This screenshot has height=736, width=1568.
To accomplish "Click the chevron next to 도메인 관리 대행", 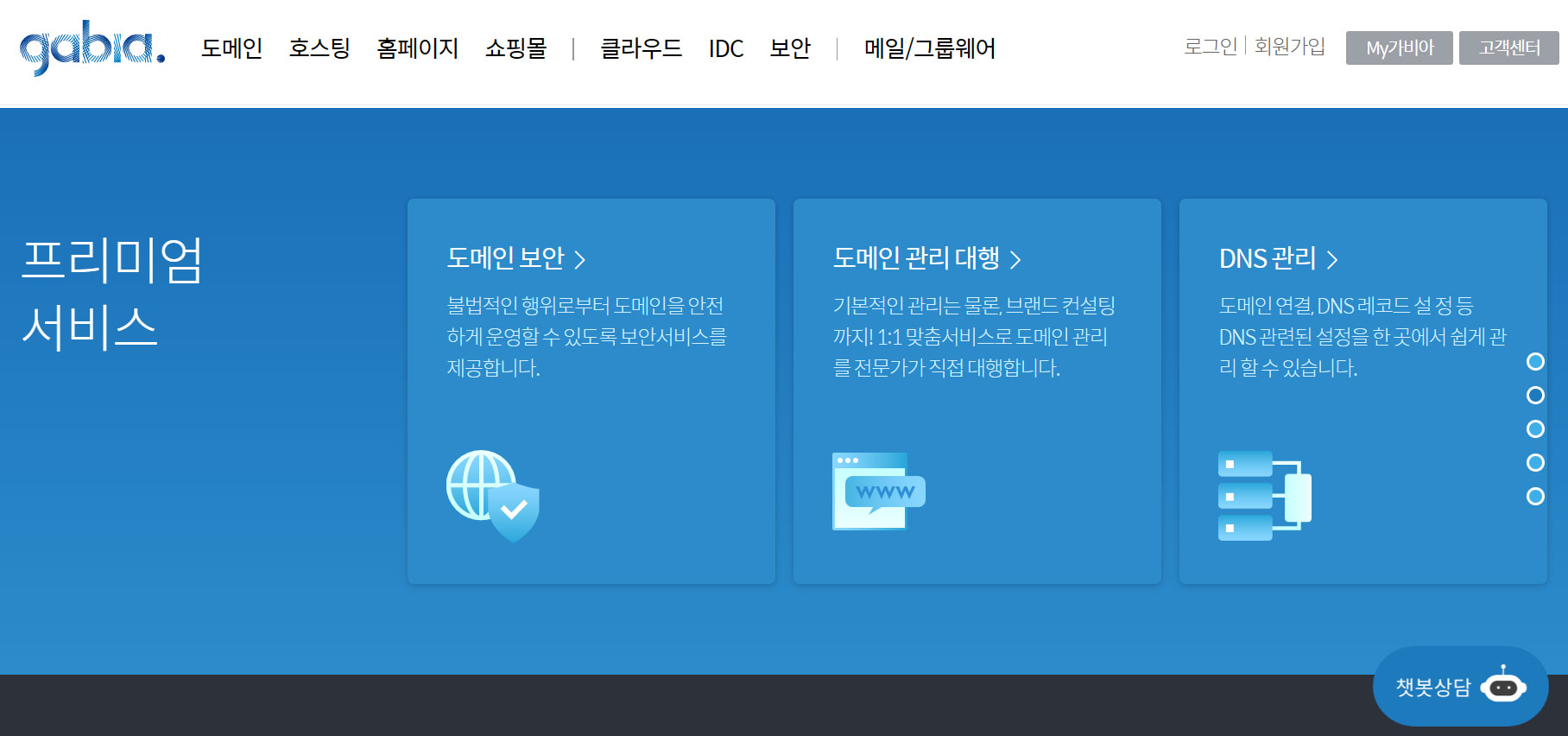I will [1015, 259].
